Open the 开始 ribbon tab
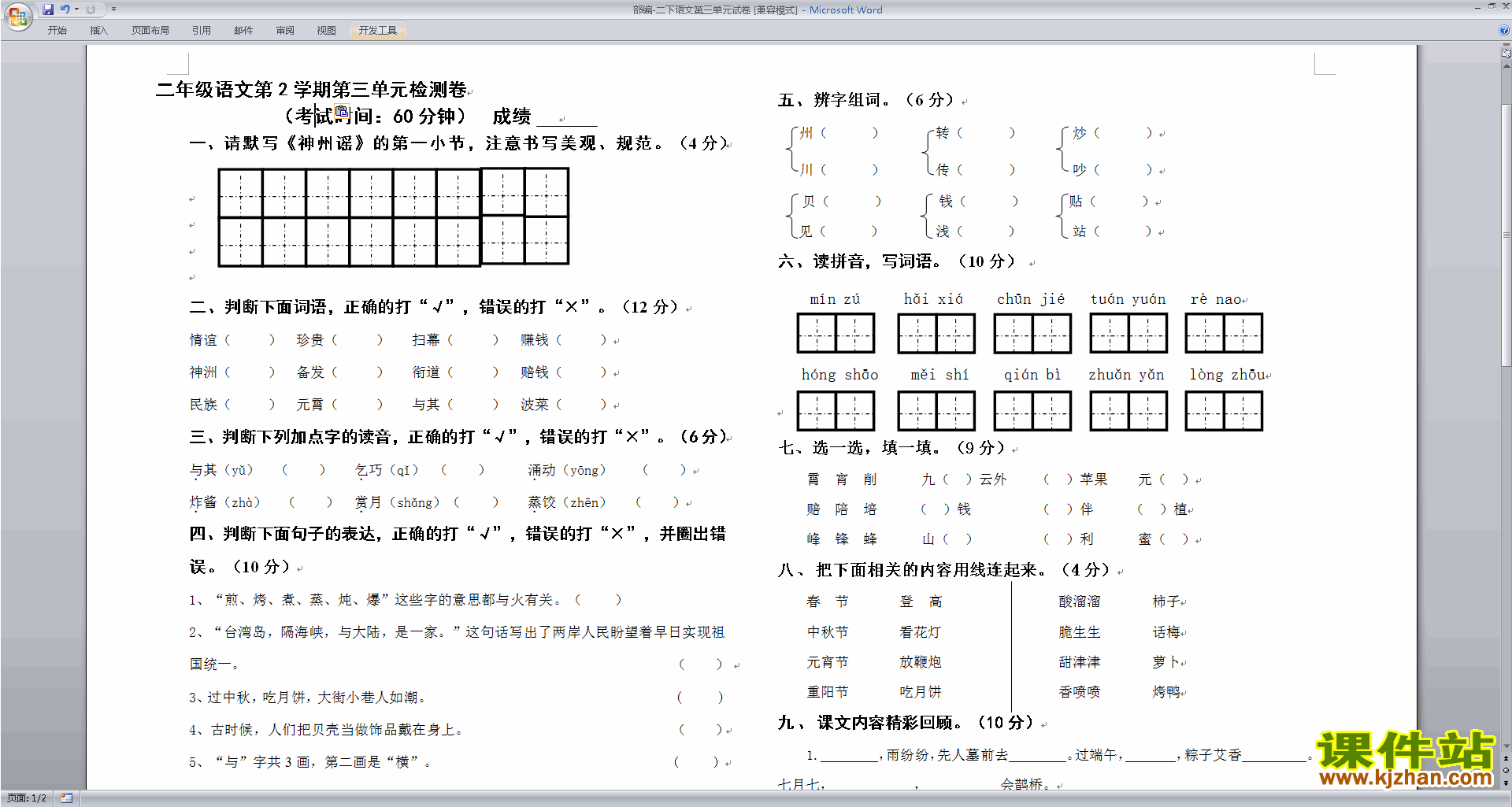This screenshot has height=807, width=1512. pyautogui.click(x=57, y=31)
